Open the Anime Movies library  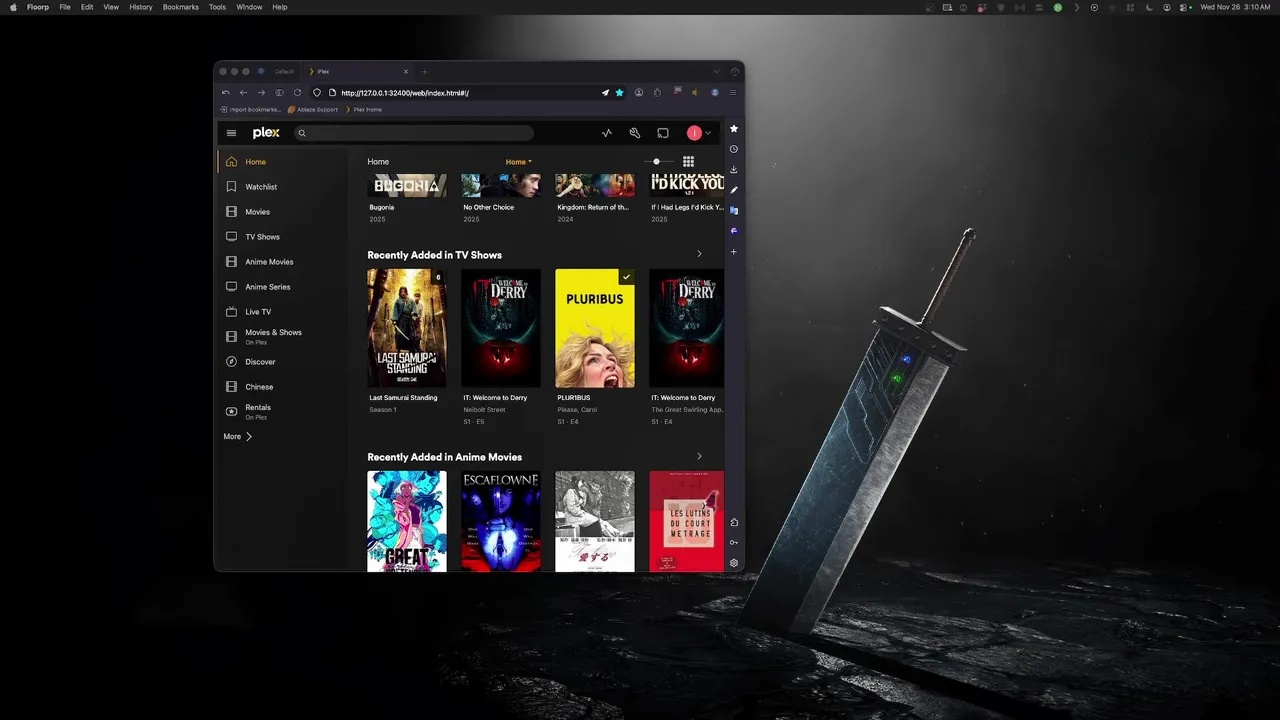pyautogui.click(x=282, y=262)
